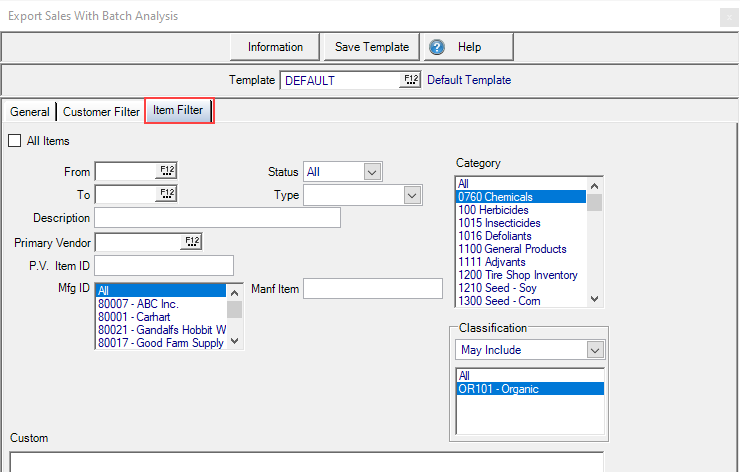
Task: Enable the All Items checkbox
Action: click(x=14, y=141)
